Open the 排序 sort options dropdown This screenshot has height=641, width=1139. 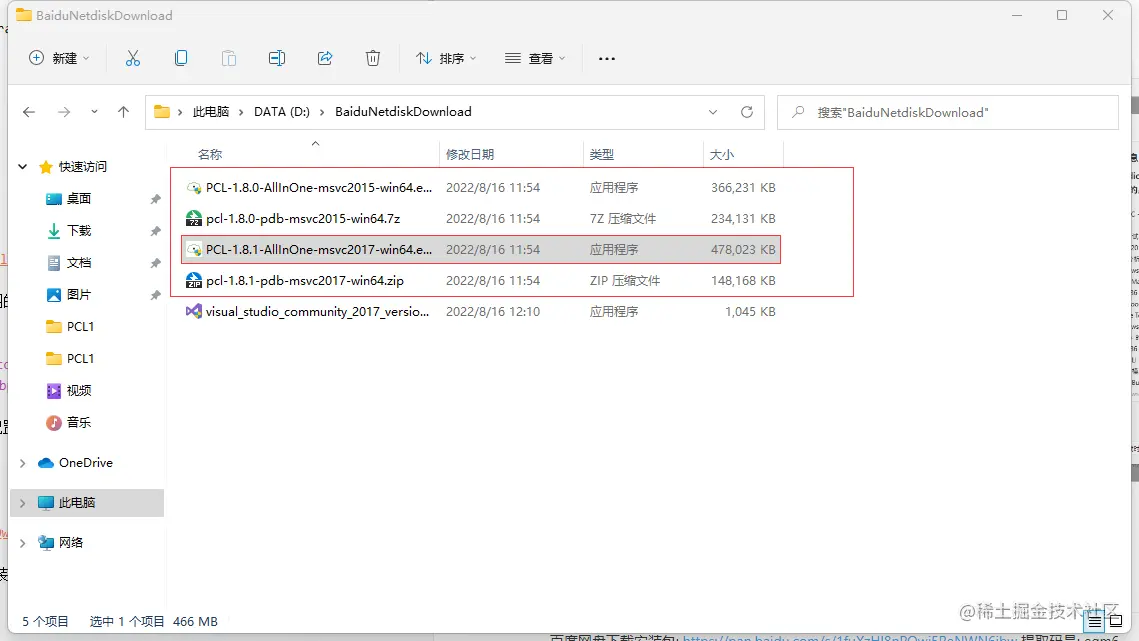(445, 58)
